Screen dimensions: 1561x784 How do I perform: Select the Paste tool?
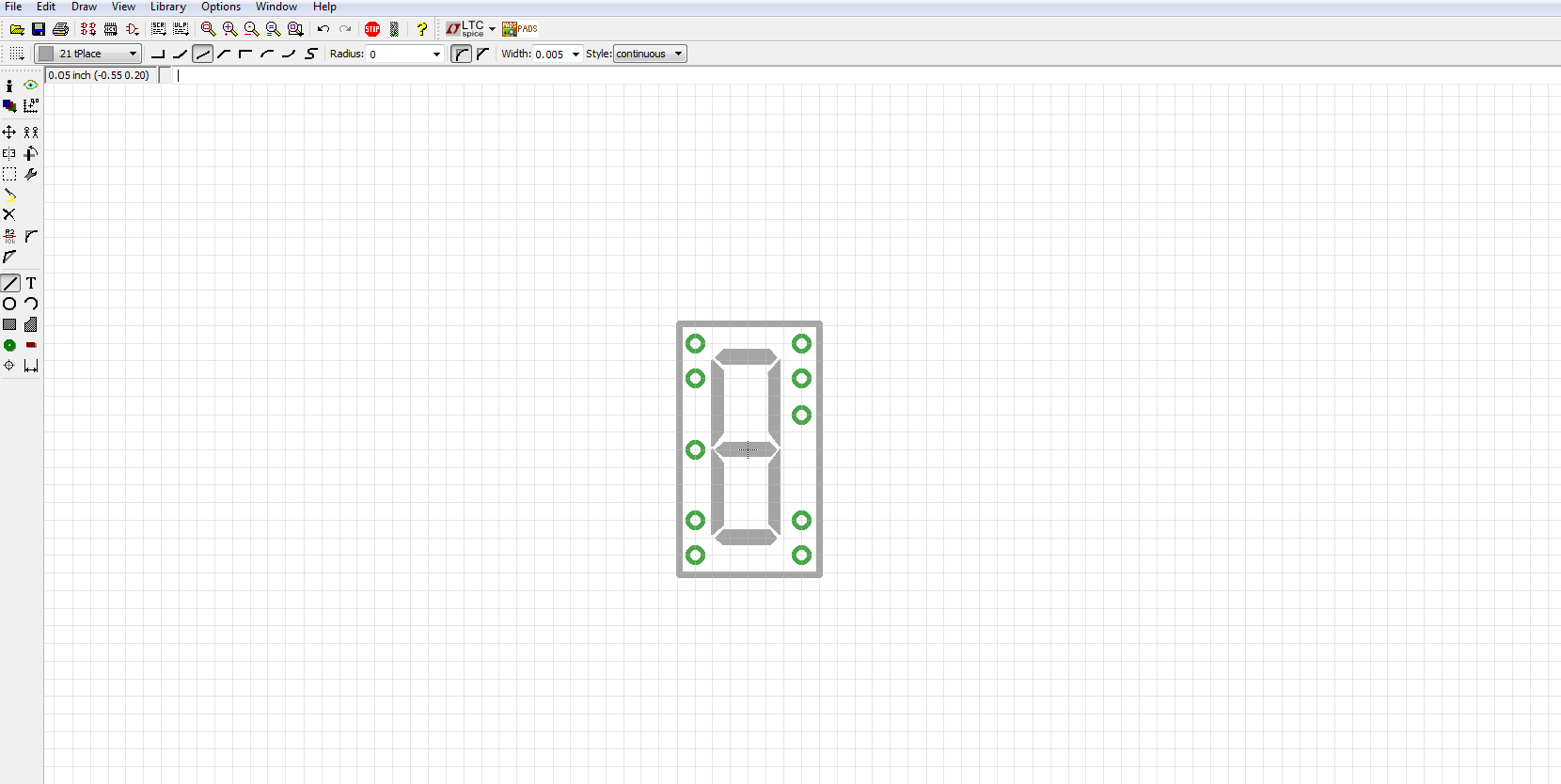coord(9,195)
